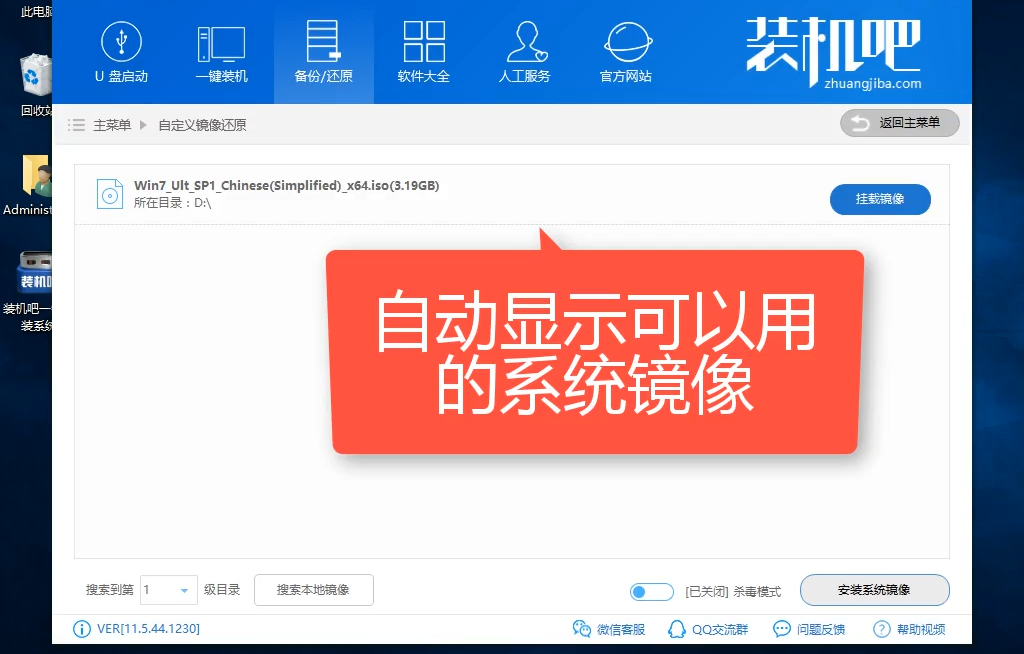Open the 软件大全 software grid icon
The width and height of the screenshot is (1024, 654).
click(424, 42)
